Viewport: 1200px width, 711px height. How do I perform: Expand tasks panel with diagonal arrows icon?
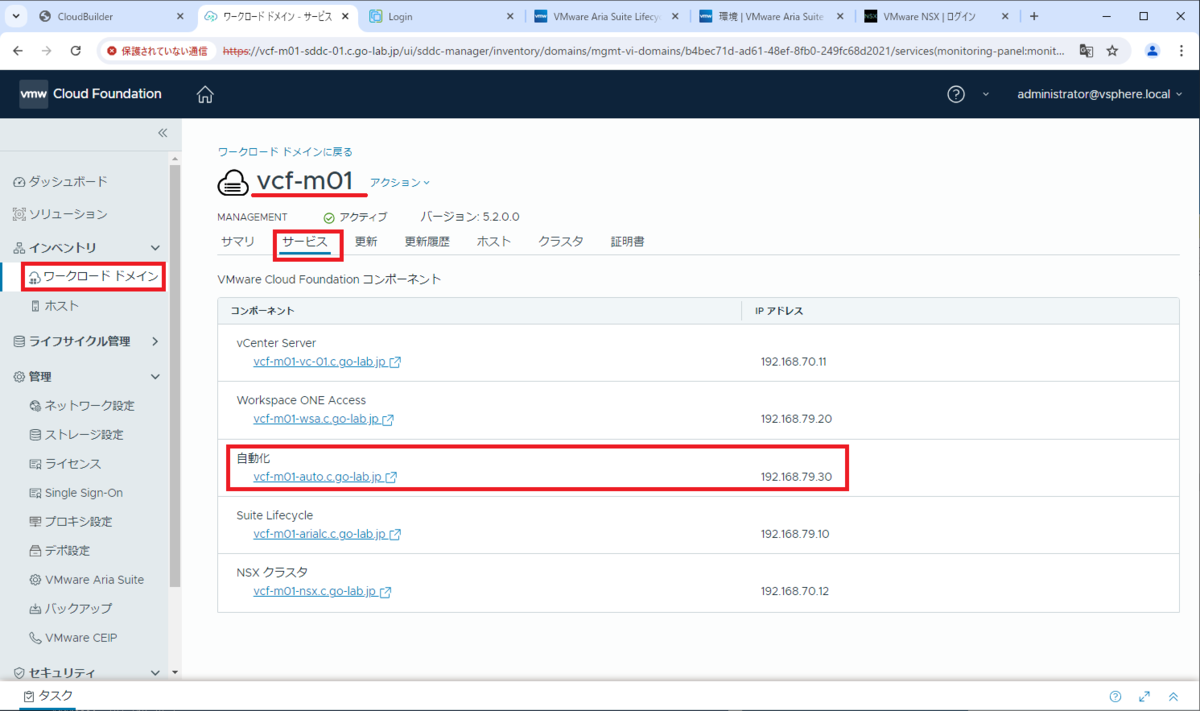pyautogui.click(x=1145, y=697)
